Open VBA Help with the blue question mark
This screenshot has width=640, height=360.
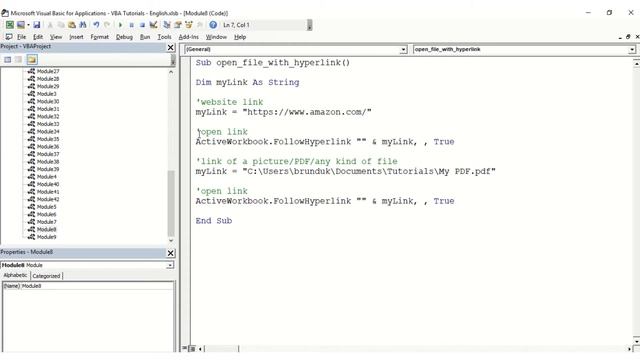coord(213,25)
